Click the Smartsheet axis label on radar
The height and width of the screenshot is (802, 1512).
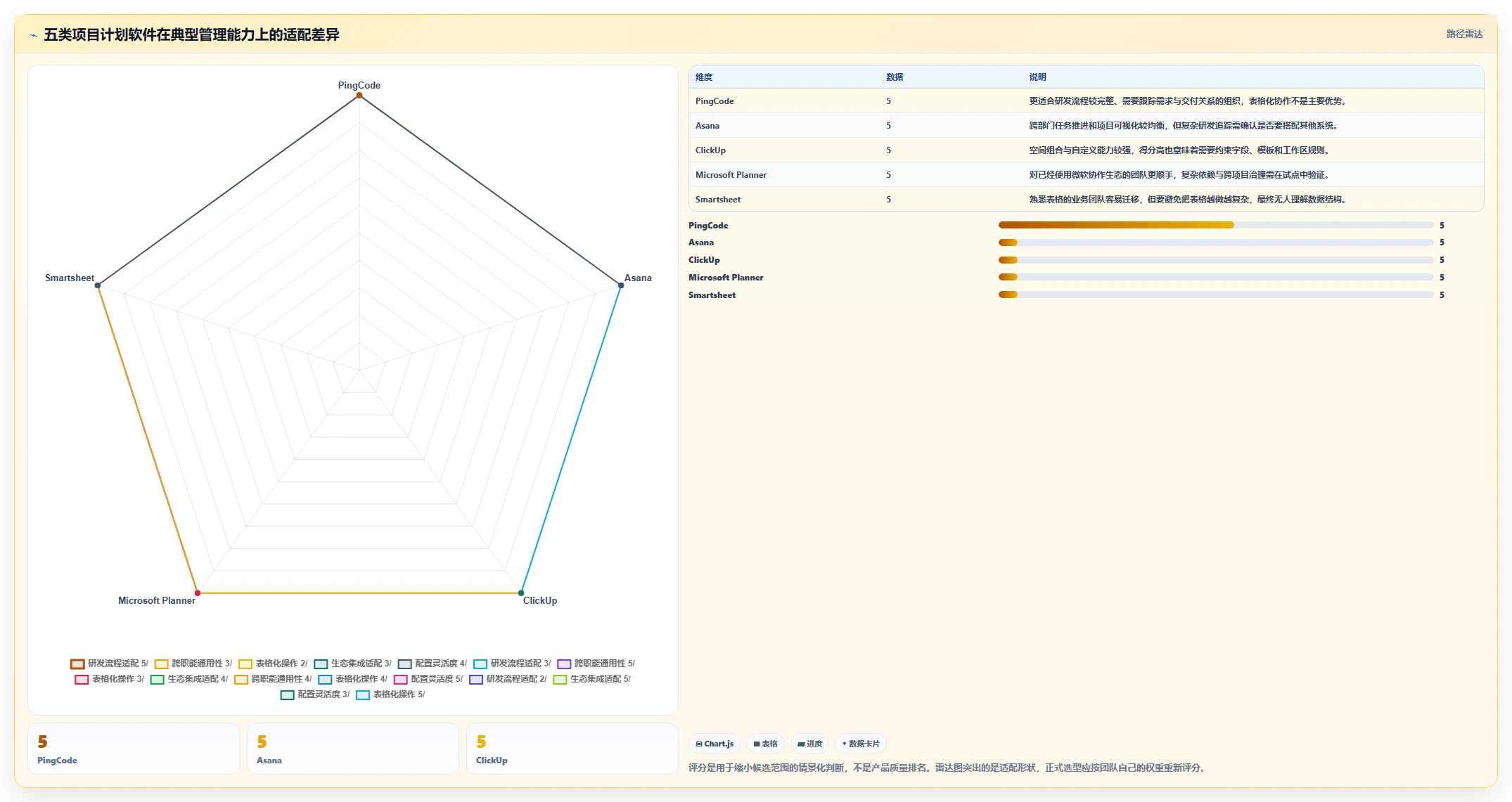click(x=70, y=278)
